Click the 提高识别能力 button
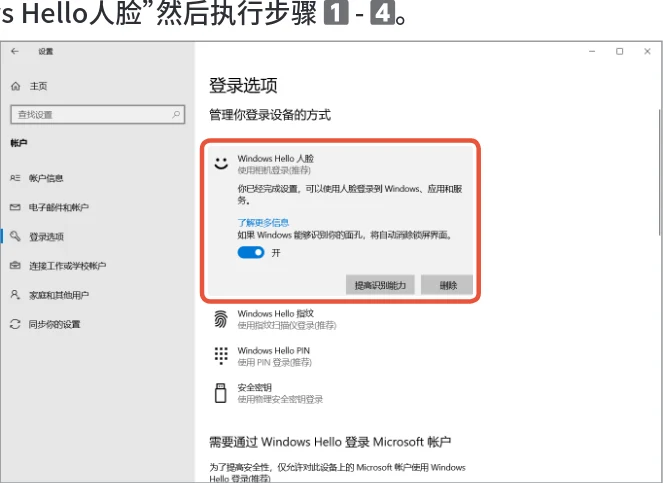 (x=380, y=285)
